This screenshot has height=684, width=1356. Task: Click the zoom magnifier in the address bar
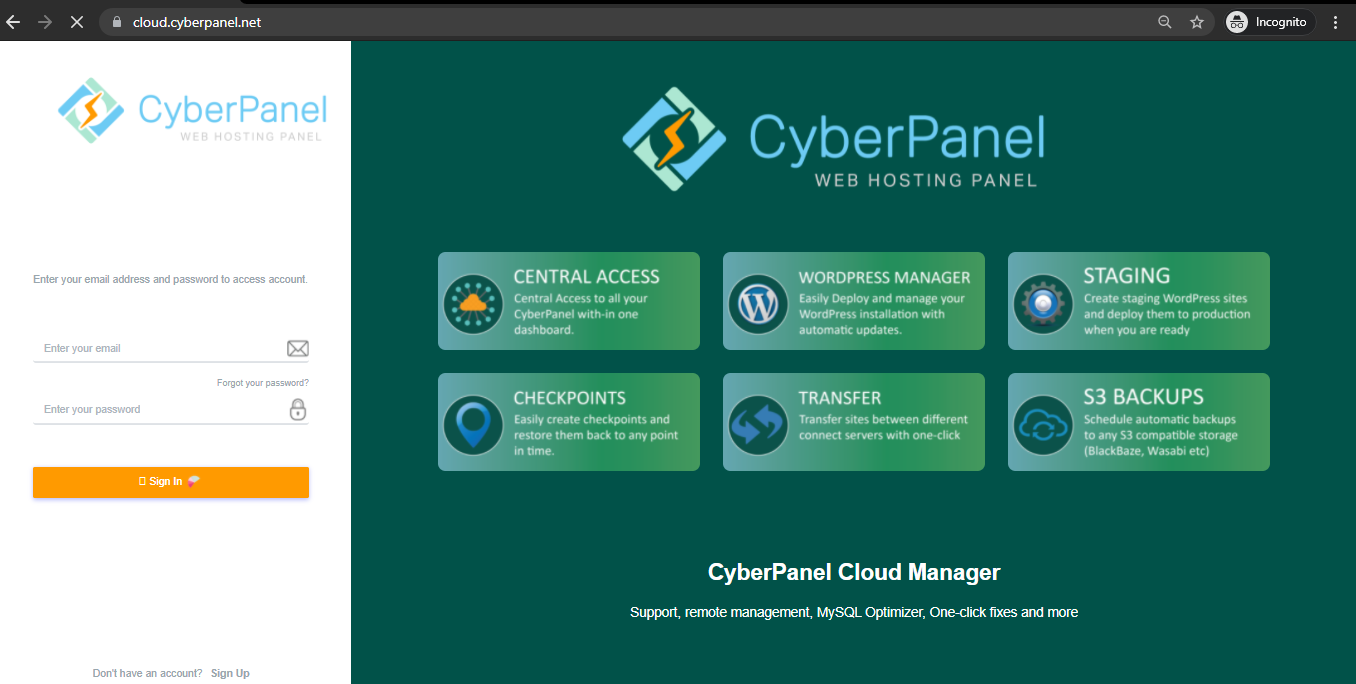pos(1164,21)
